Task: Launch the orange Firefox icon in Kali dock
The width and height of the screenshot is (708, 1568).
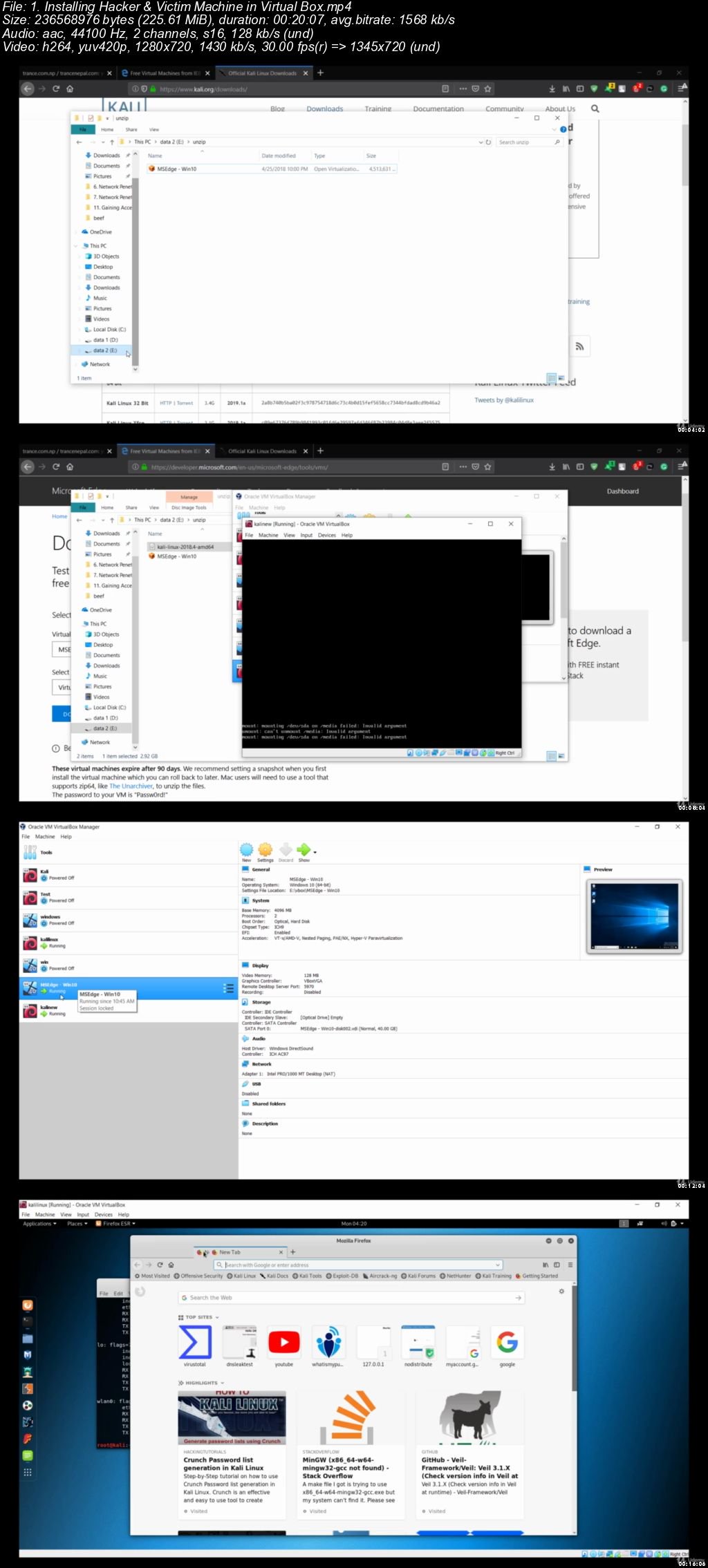Action: tap(28, 1305)
